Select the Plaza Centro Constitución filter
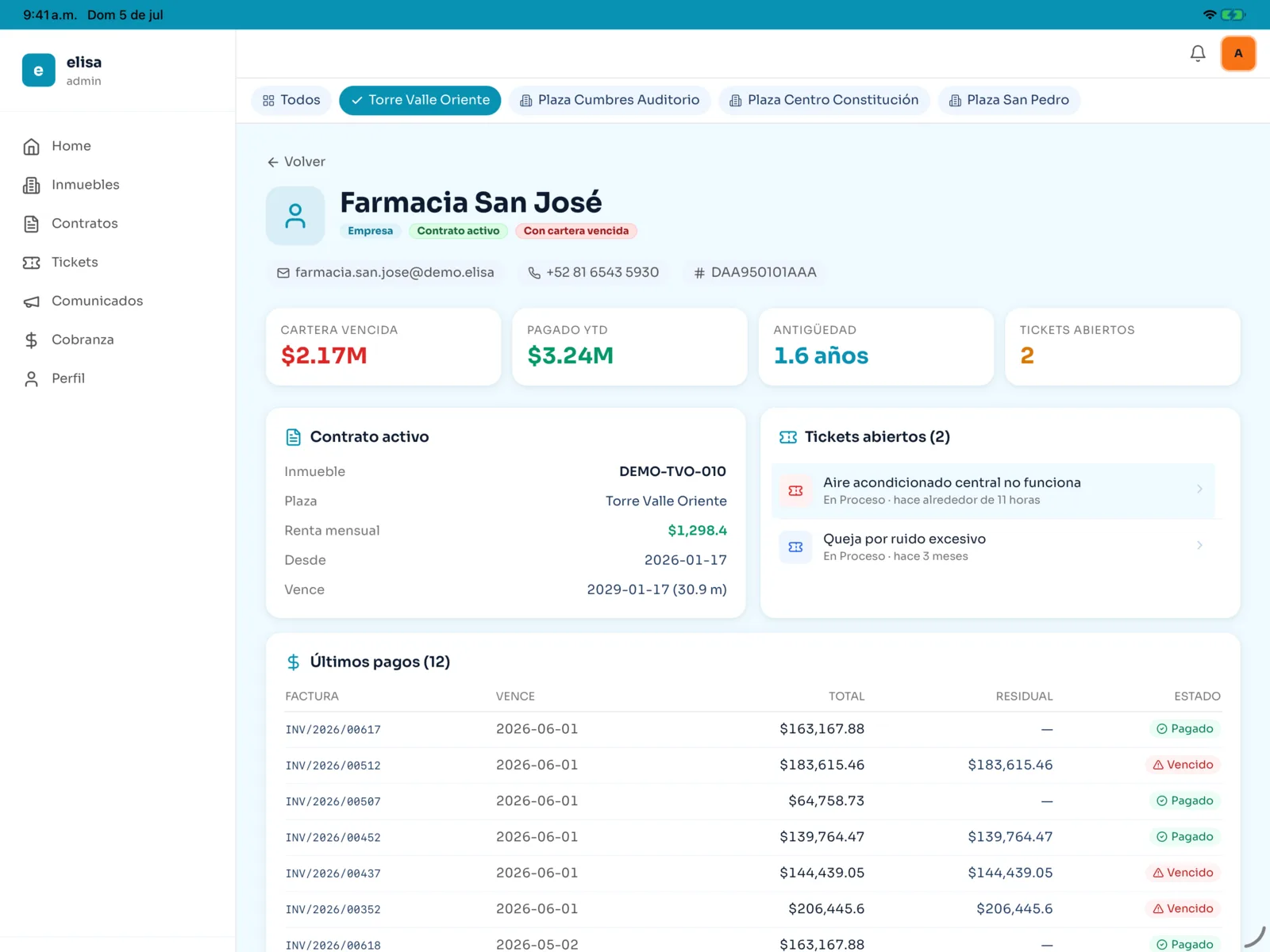 [x=824, y=101]
